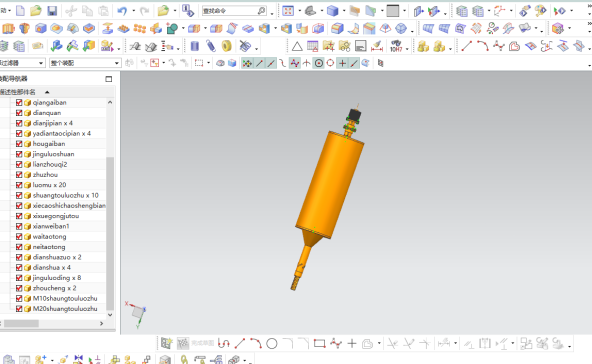Click the Undo arrow icon

click(122, 11)
